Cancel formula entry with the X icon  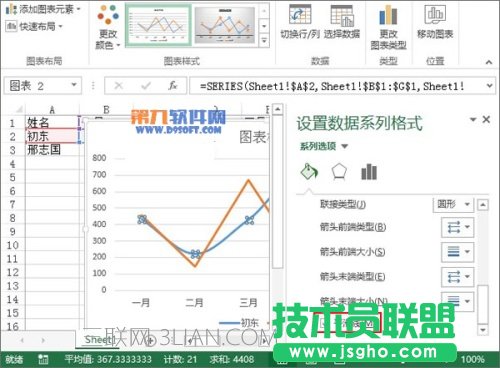(x=118, y=86)
